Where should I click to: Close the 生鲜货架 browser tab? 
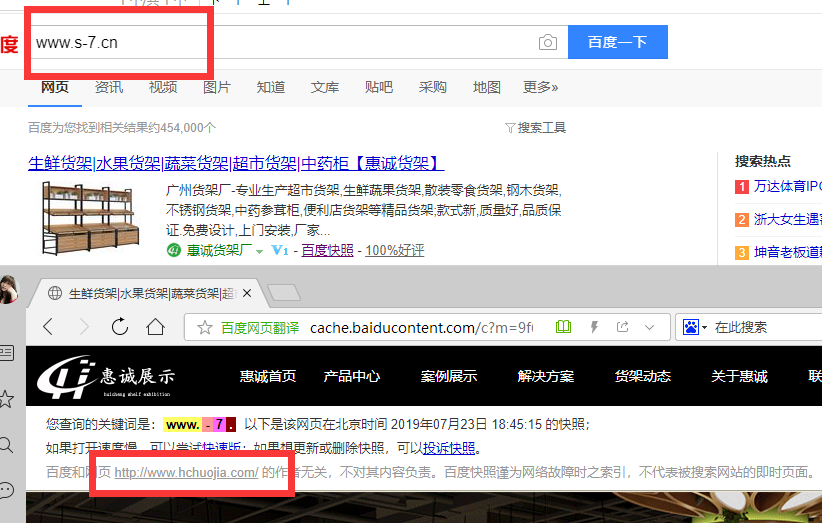(247, 293)
